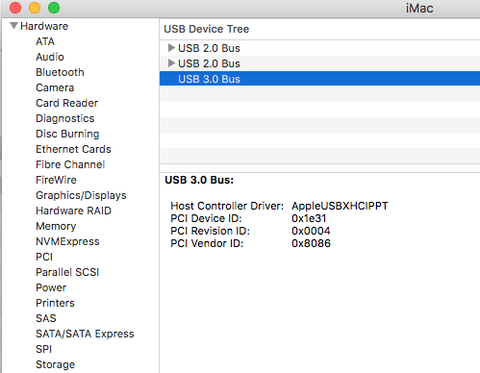Open the ATA hardware category
The height and width of the screenshot is (373, 480).
pyautogui.click(x=45, y=42)
